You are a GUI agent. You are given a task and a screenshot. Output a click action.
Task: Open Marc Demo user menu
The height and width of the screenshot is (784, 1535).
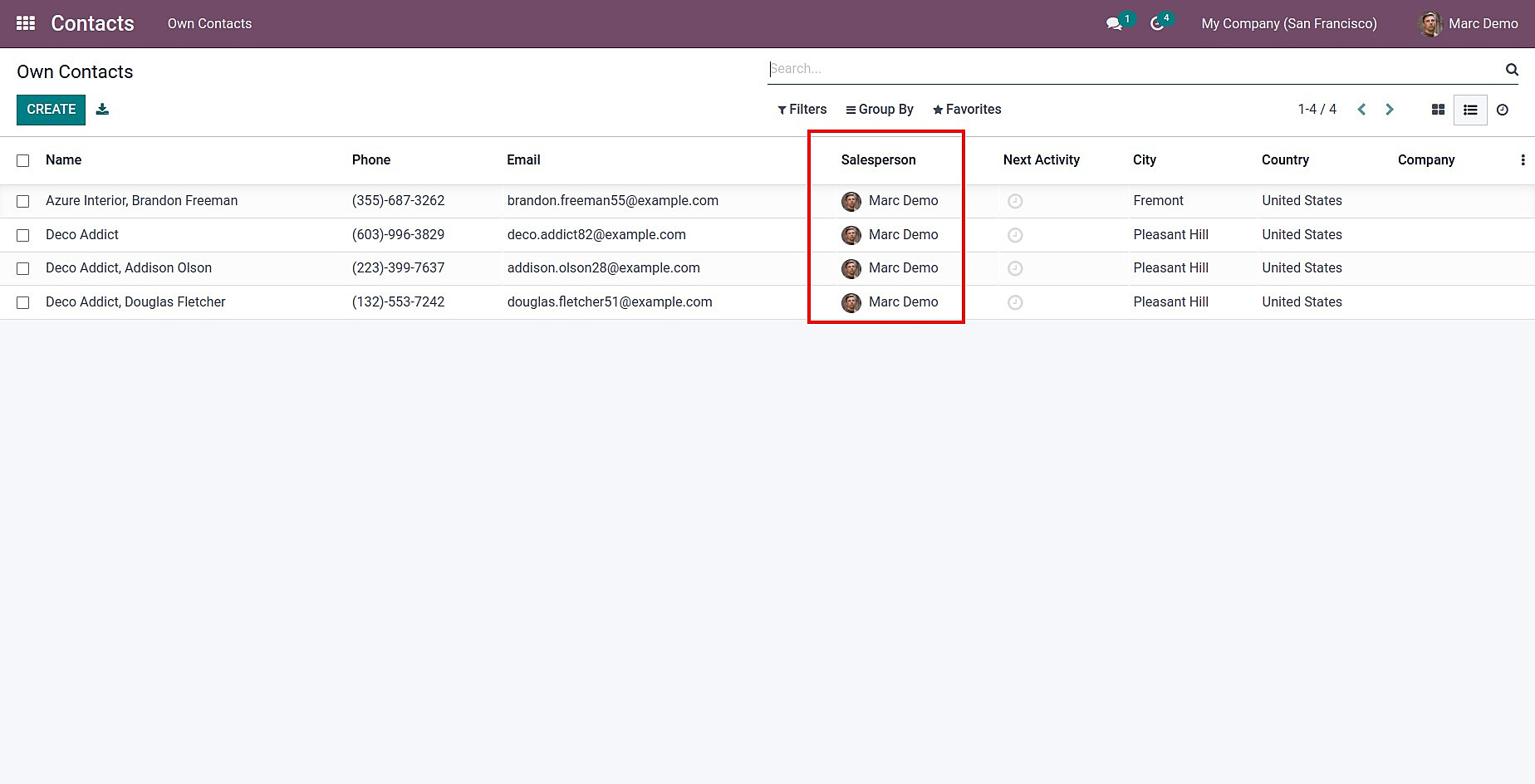[1469, 24]
